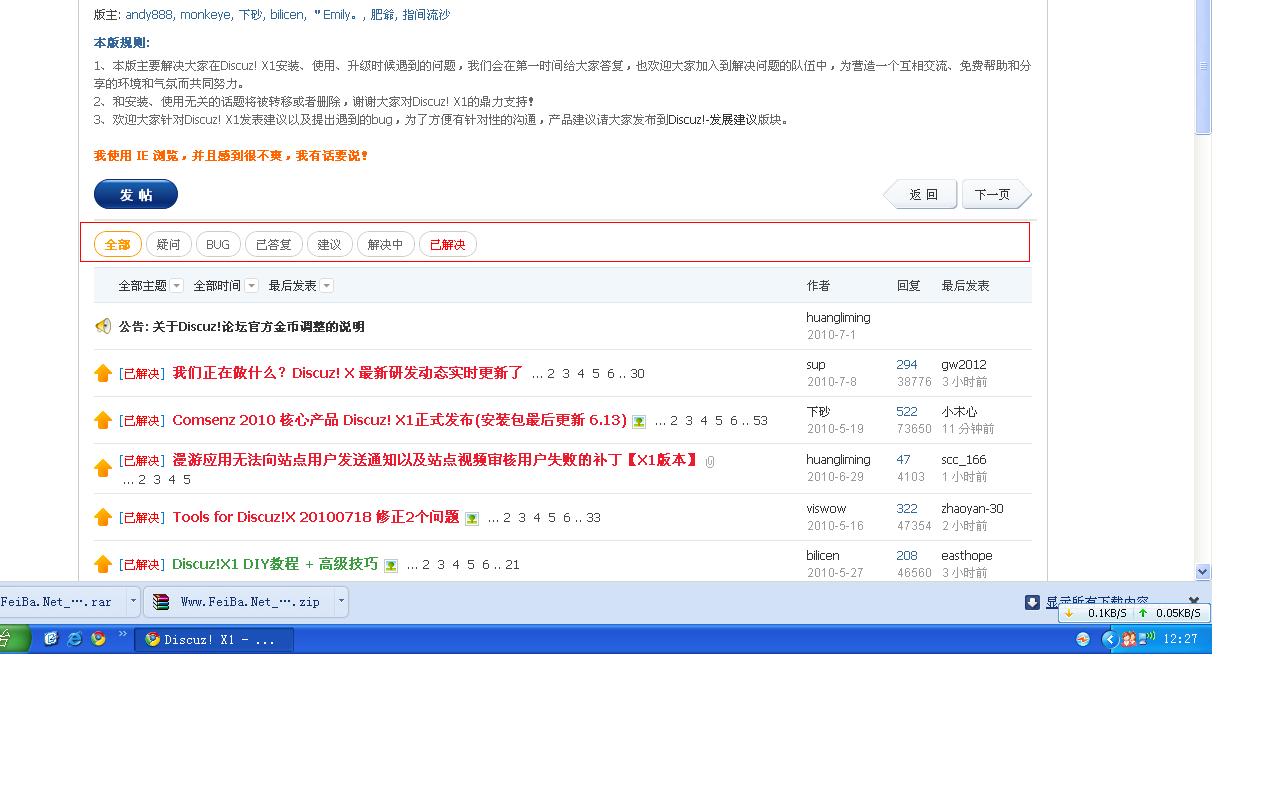Go to 下一页 next page

point(996,194)
